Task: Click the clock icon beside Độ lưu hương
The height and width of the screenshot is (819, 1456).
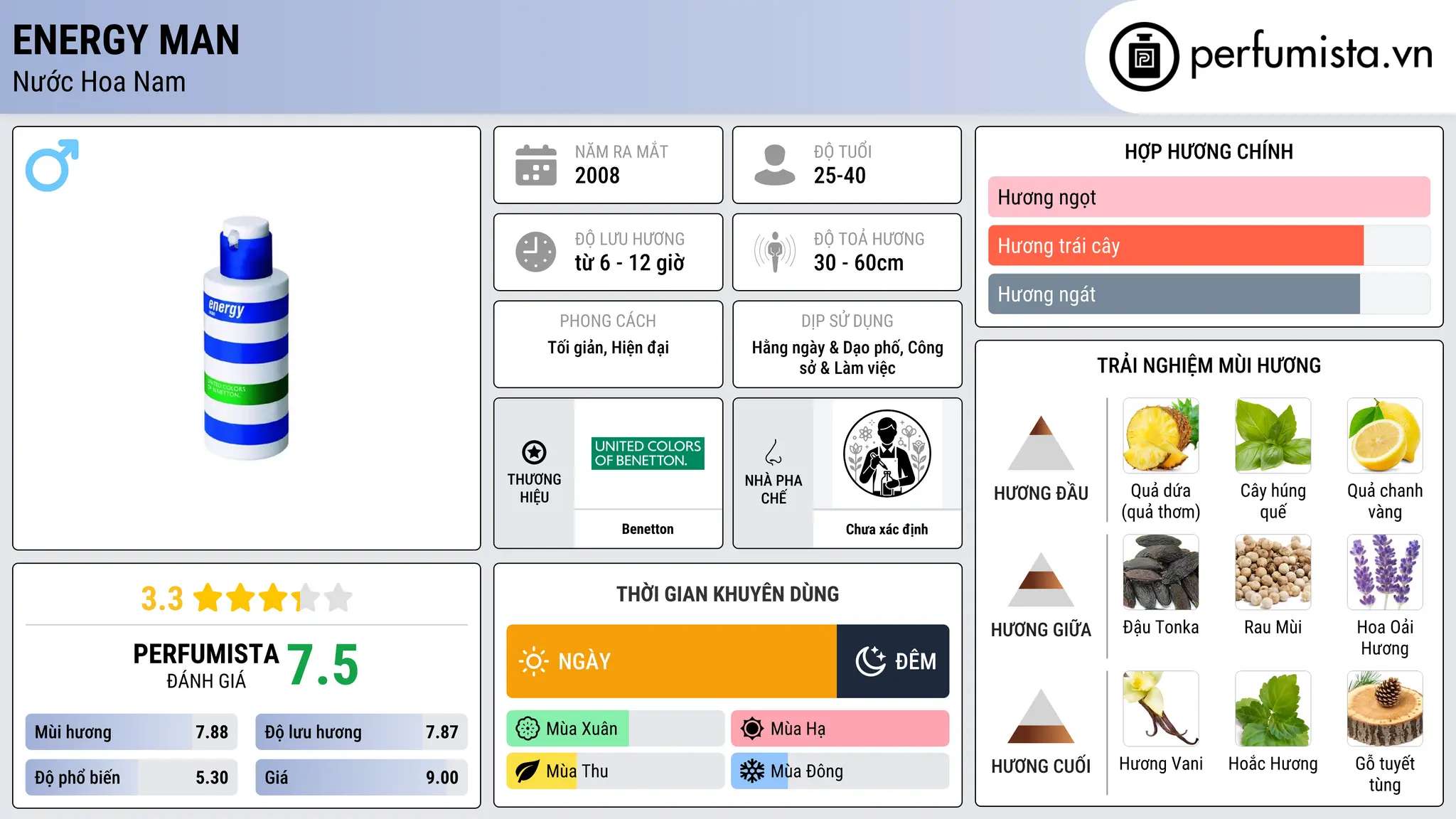Action: point(536,252)
